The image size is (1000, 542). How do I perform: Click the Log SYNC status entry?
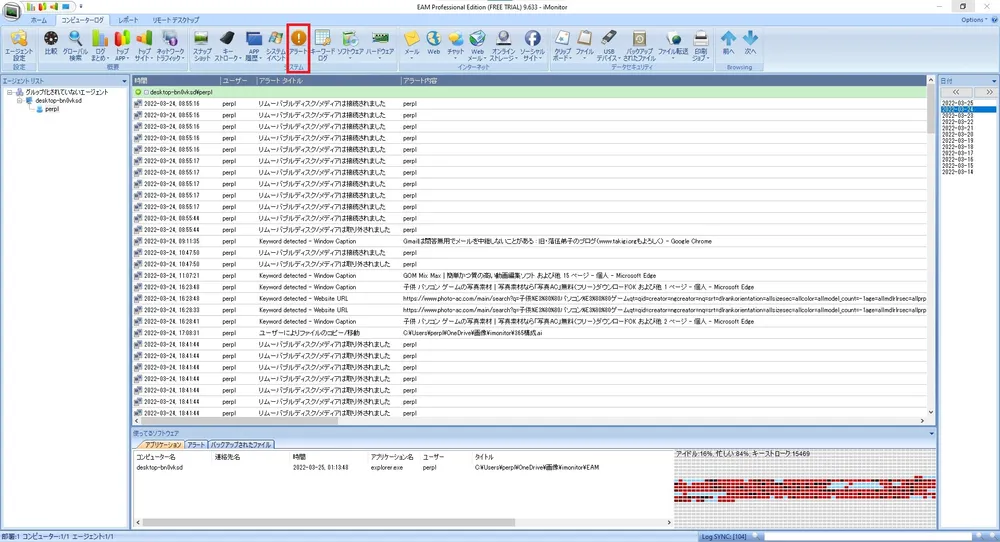coord(724,537)
